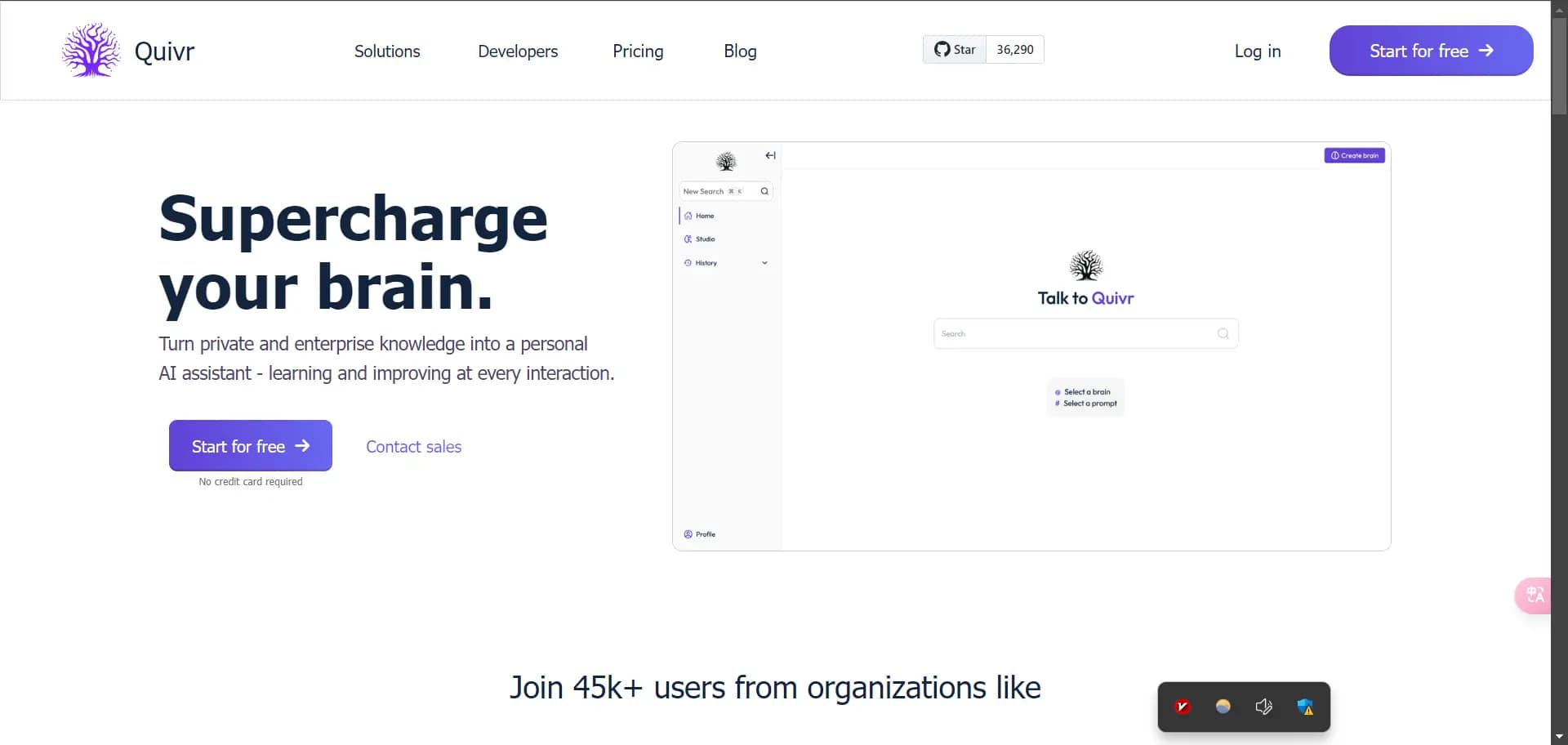Click the scrollbar down arrow
The height and width of the screenshot is (745, 1568).
[x=1559, y=737]
